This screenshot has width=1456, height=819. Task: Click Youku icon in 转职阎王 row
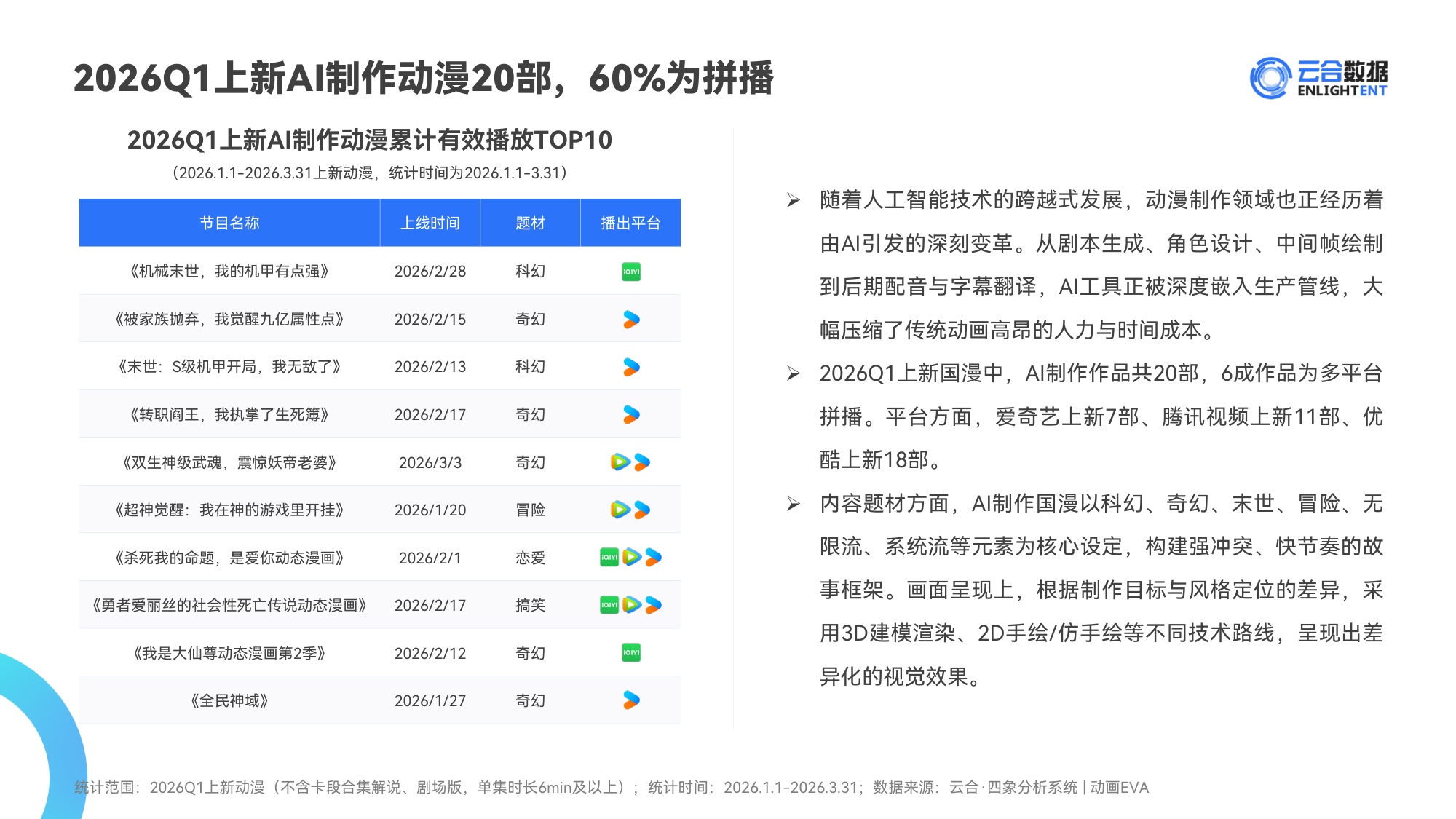coord(631,415)
